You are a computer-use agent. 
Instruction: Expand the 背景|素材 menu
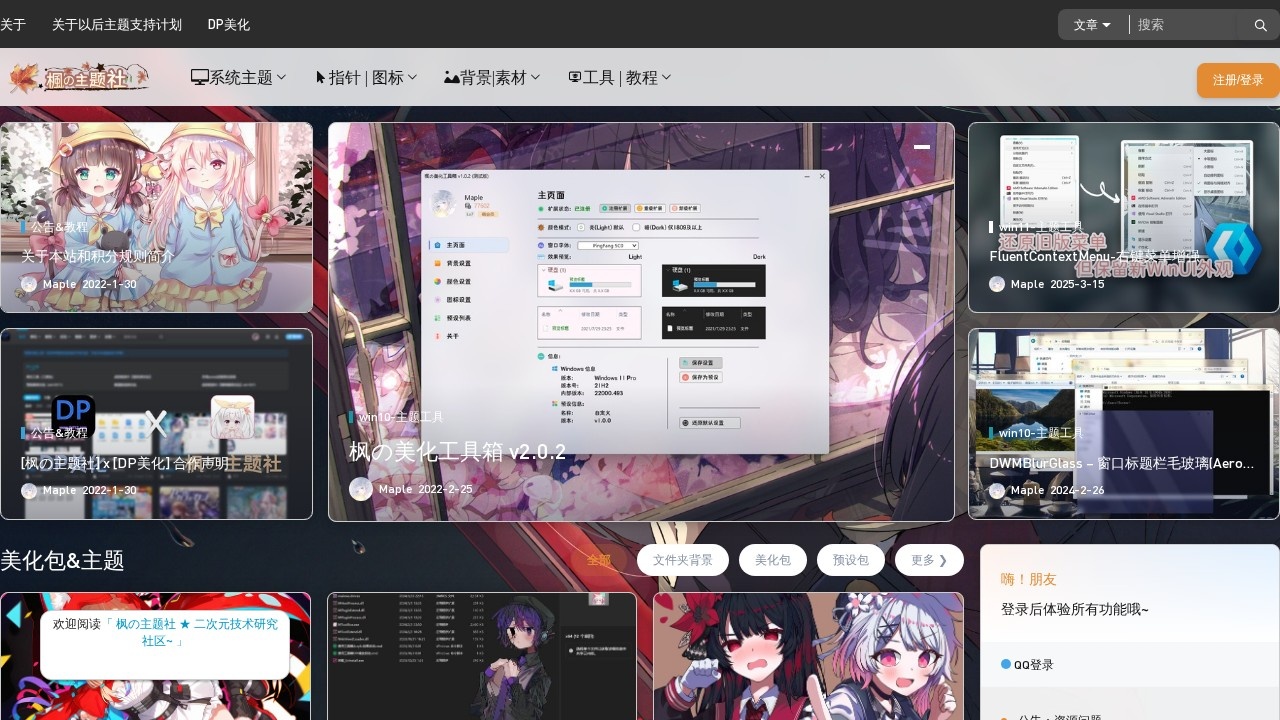click(x=492, y=77)
